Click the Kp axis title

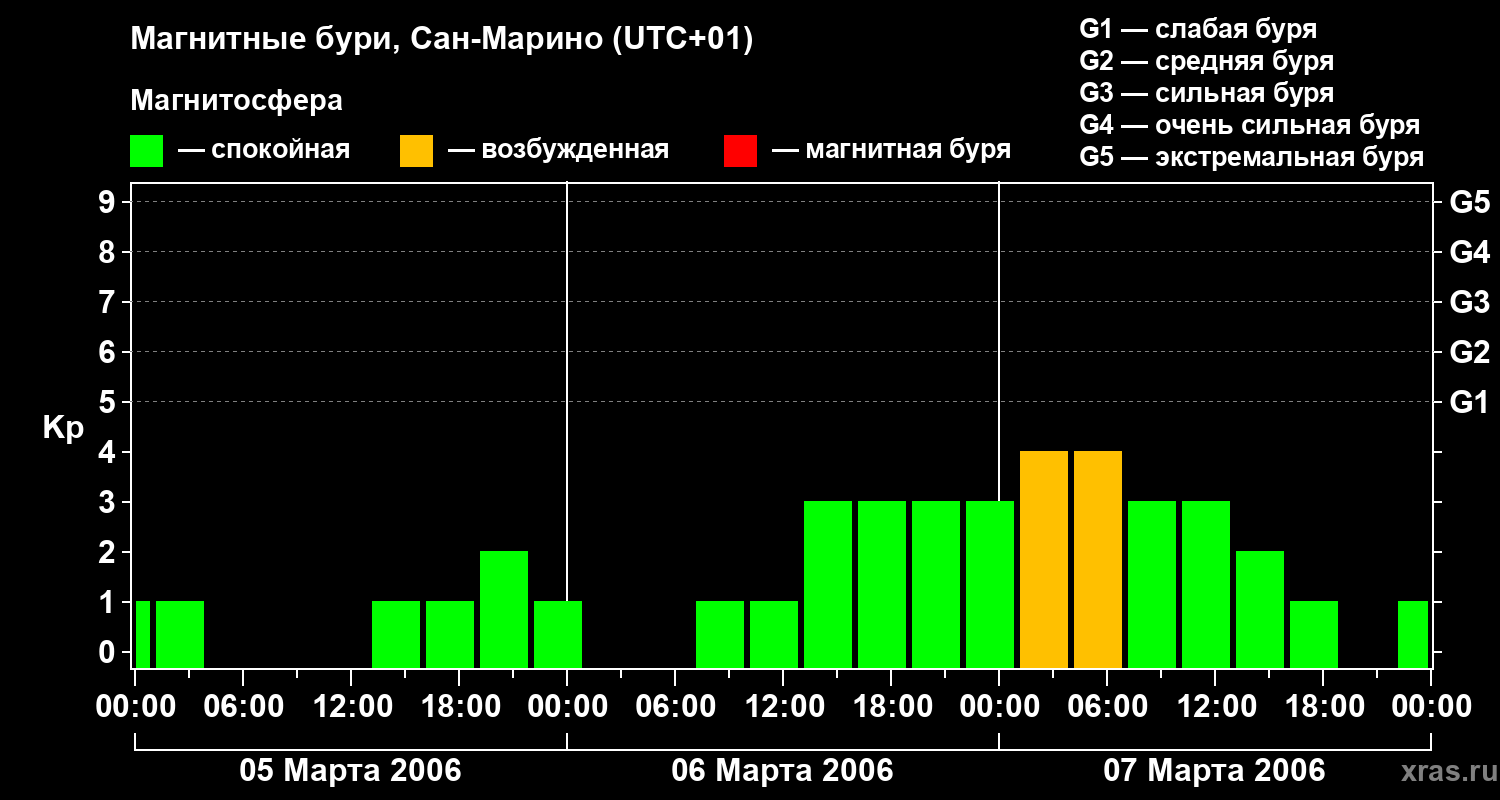[63, 428]
